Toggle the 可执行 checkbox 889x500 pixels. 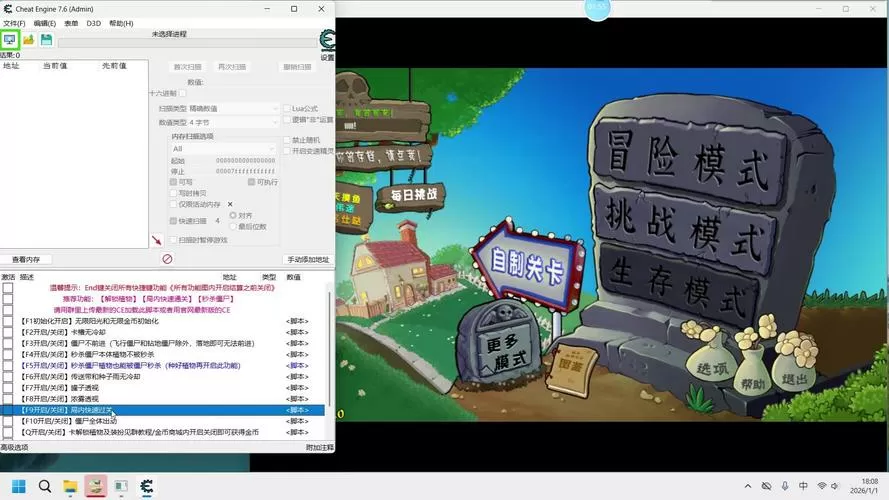251,182
